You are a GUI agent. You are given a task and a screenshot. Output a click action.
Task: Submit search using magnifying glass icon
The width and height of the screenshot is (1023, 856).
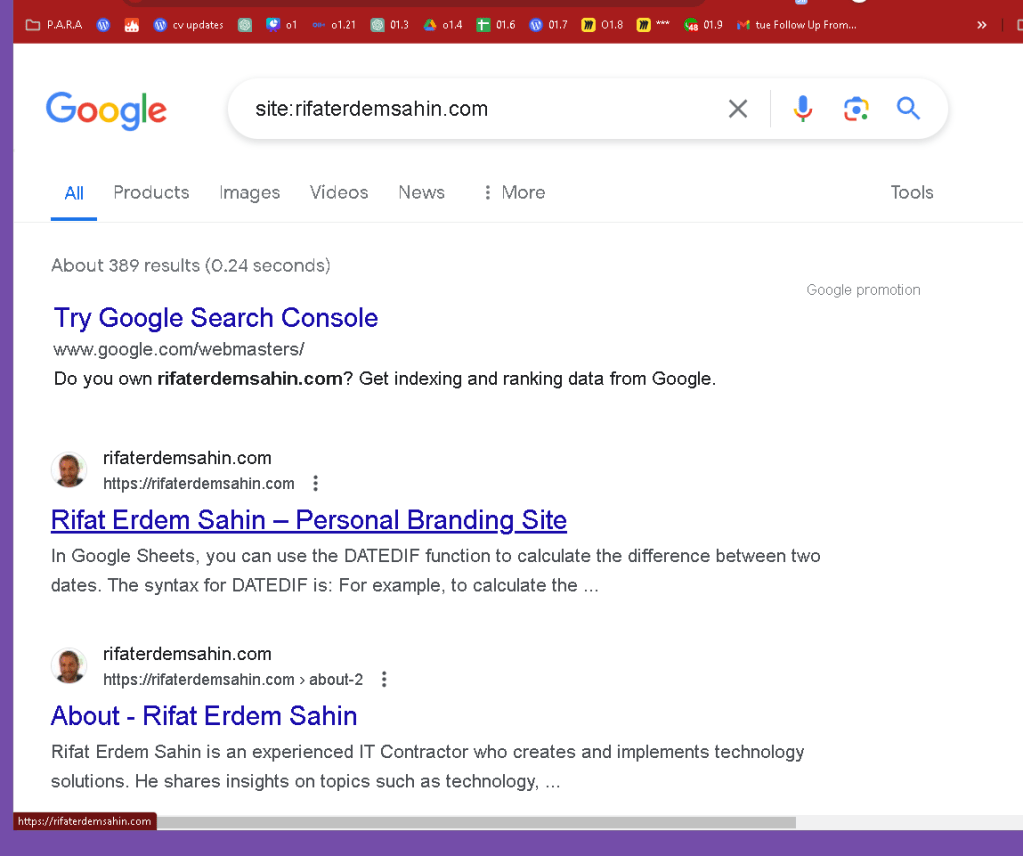[x=908, y=108]
